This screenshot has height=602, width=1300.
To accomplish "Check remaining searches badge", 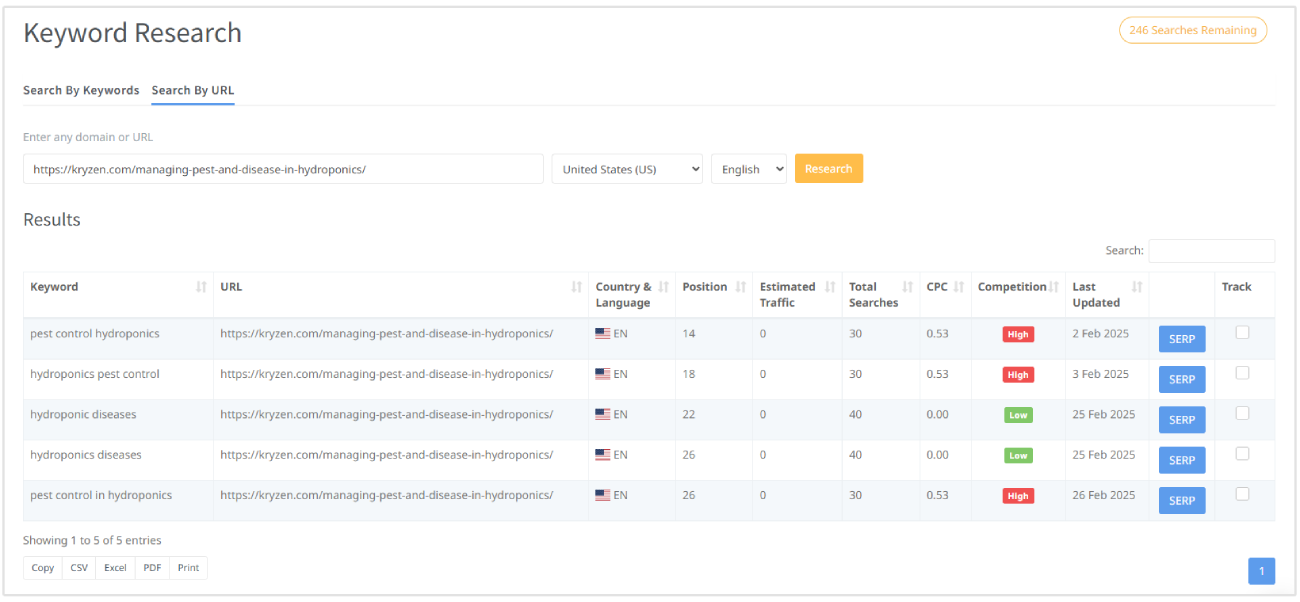I will coord(1192,30).
